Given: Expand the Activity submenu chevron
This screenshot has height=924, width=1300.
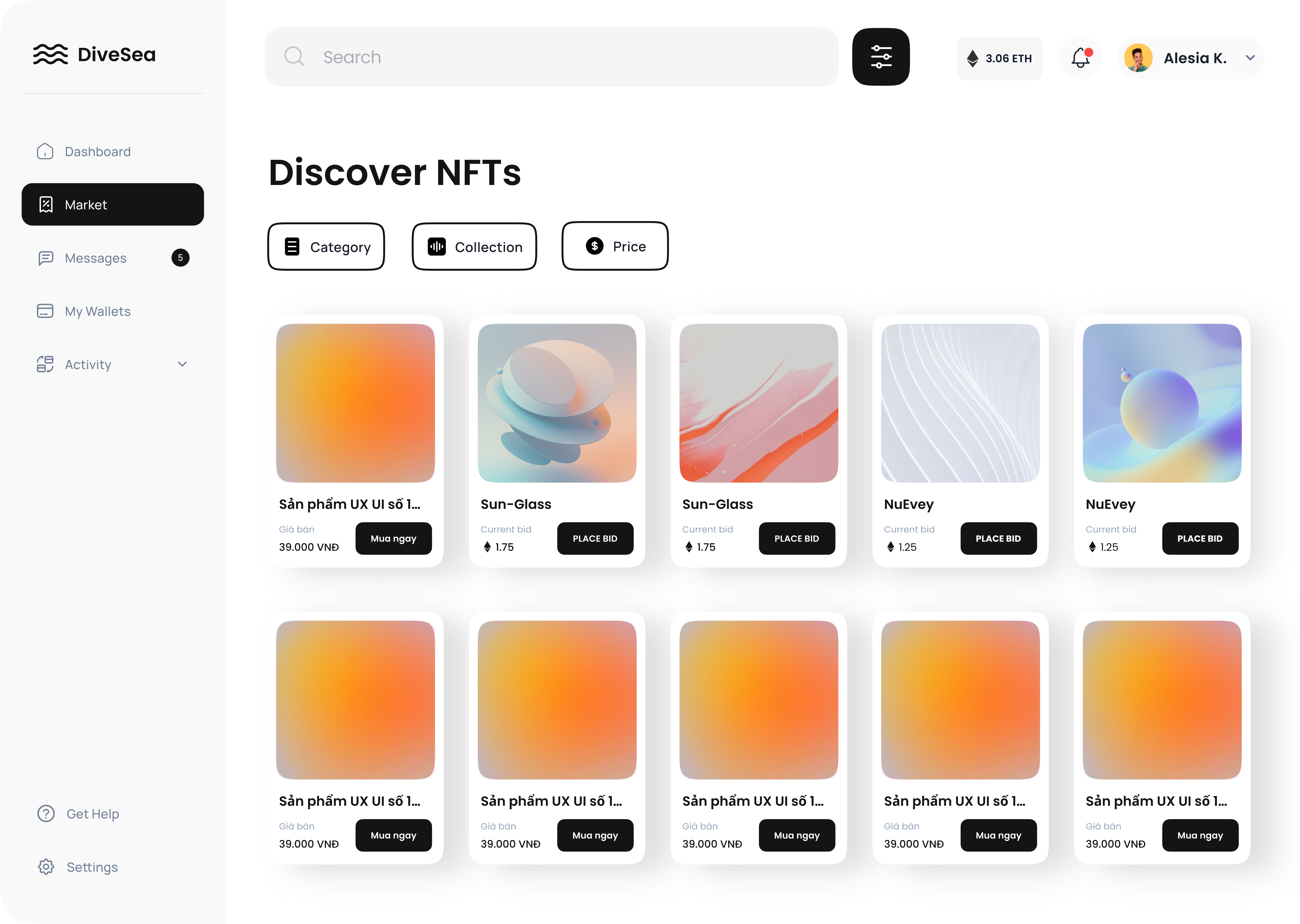Looking at the screenshot, I should pos(182,364).
